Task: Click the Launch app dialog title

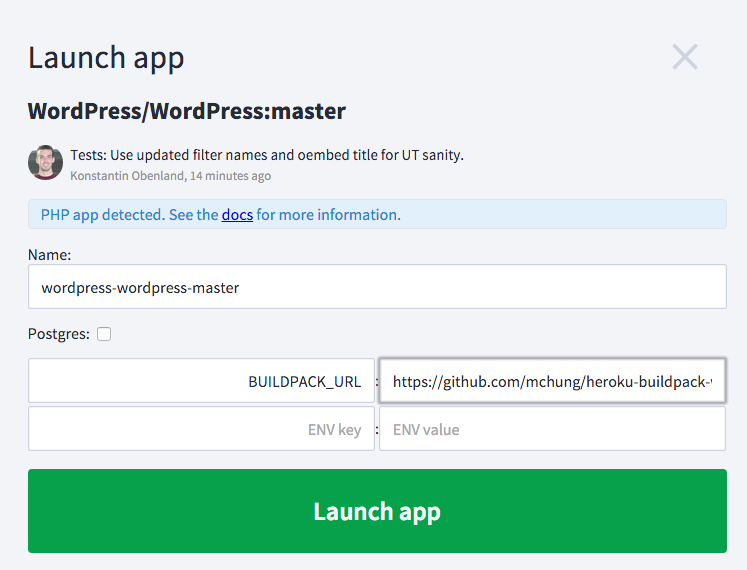Action: (106, 58)
